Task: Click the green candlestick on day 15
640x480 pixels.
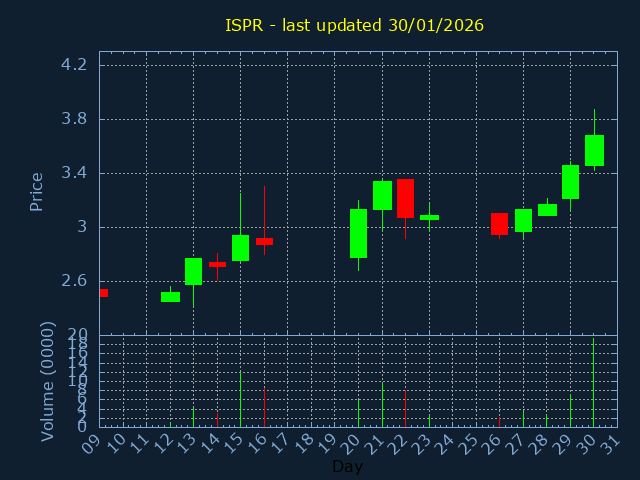Action: point(240,248)
